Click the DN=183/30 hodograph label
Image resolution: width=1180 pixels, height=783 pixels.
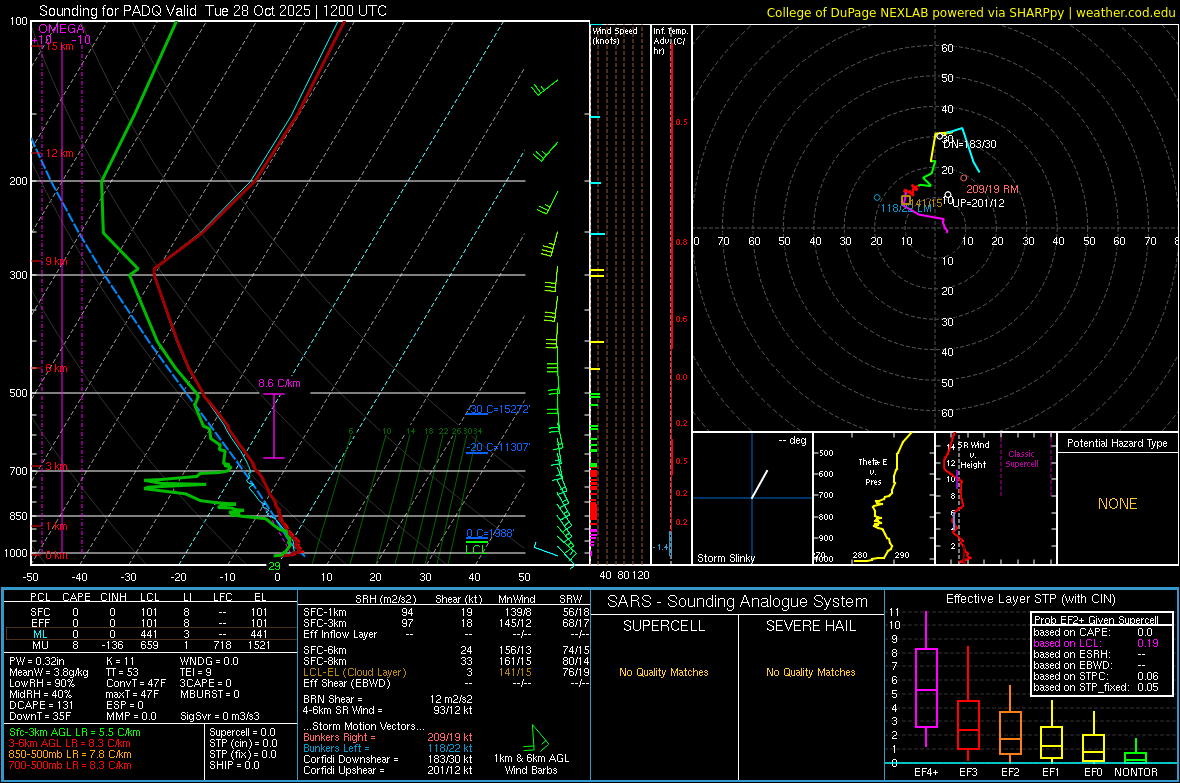coord(969,144)
